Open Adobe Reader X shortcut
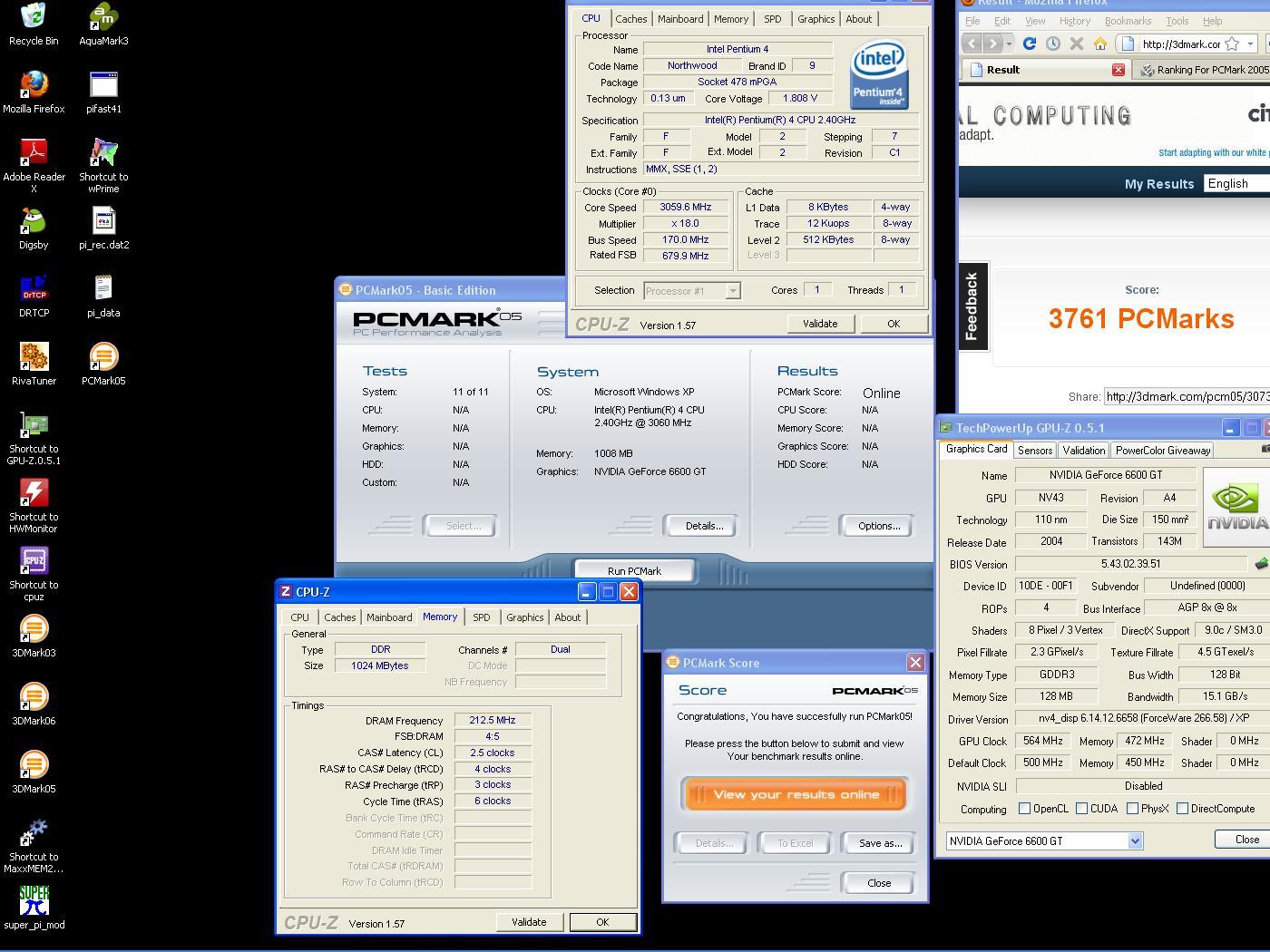This screenshot has width=1270, height=952. click(x=34, y=166)
